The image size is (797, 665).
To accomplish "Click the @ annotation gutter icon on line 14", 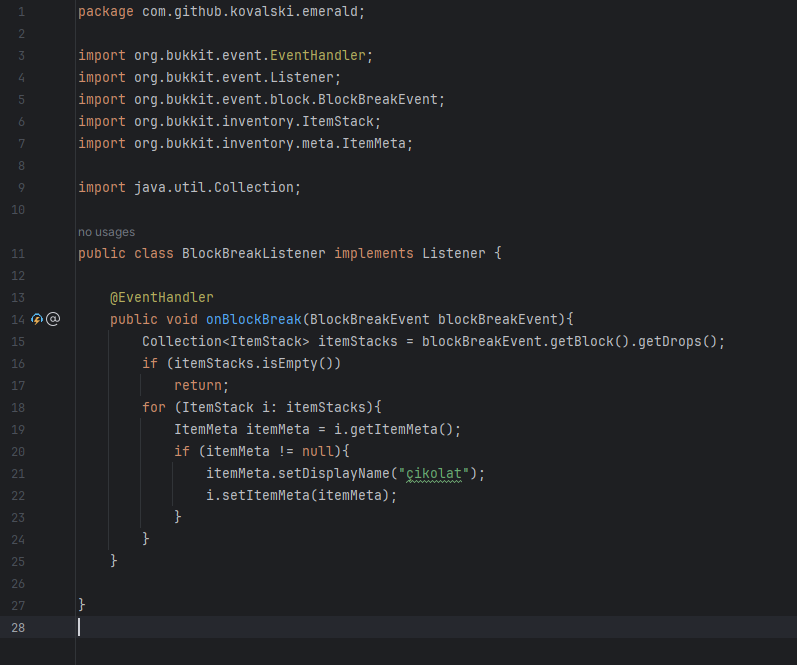I will click(x=53, y=319).
